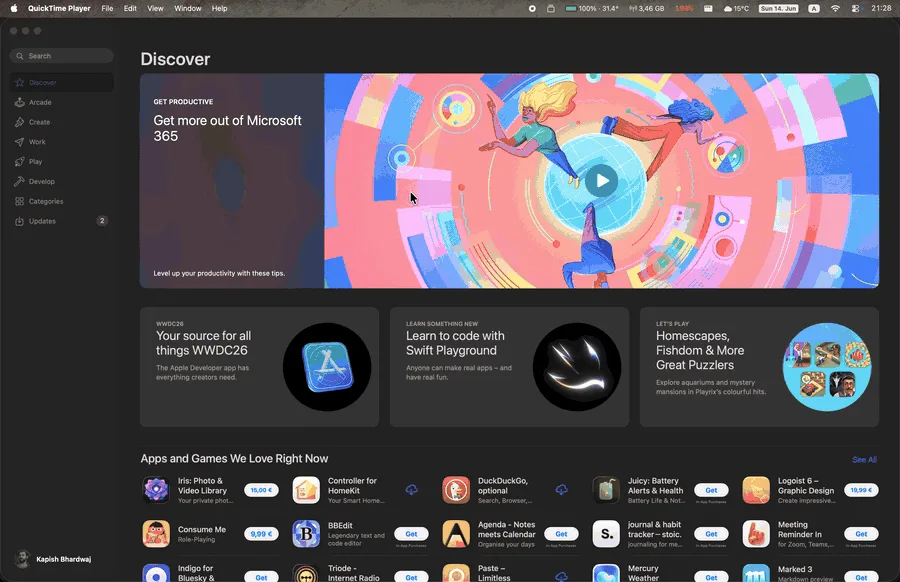Open the File menu

click(107, 9)
